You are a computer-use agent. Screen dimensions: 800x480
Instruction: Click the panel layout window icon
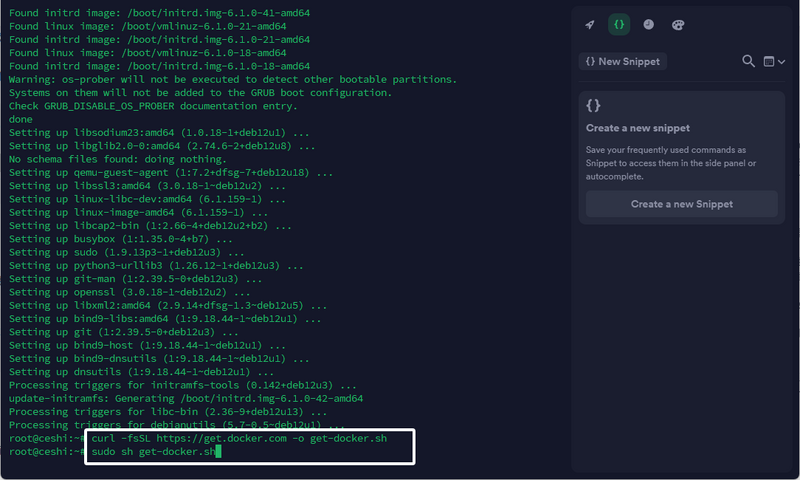point(769,61)
